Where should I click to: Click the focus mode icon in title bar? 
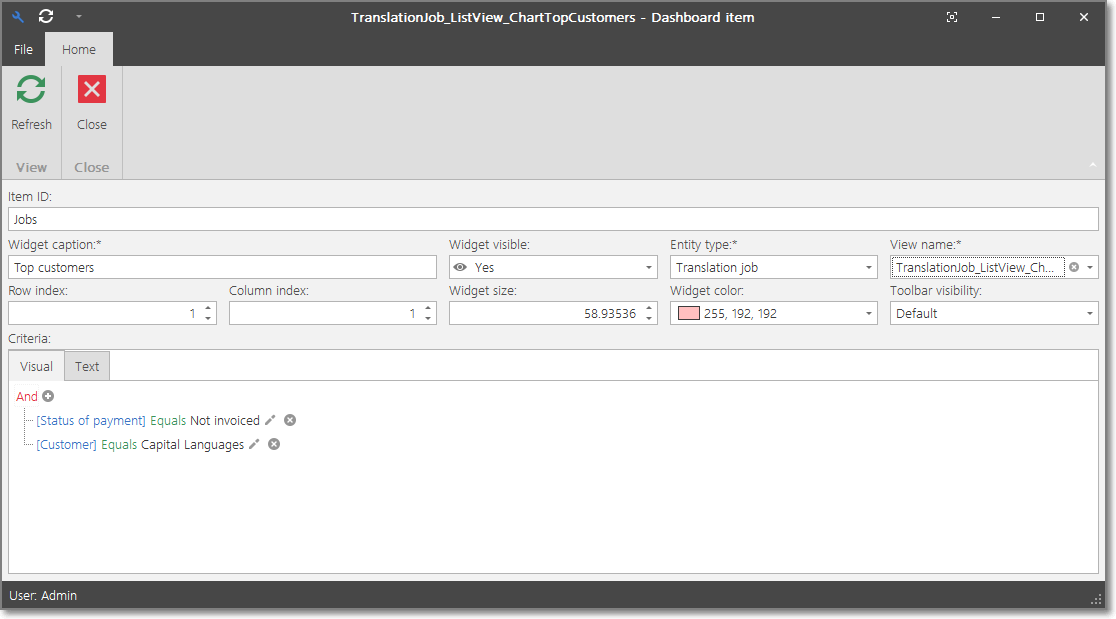[x=952, y=17]
